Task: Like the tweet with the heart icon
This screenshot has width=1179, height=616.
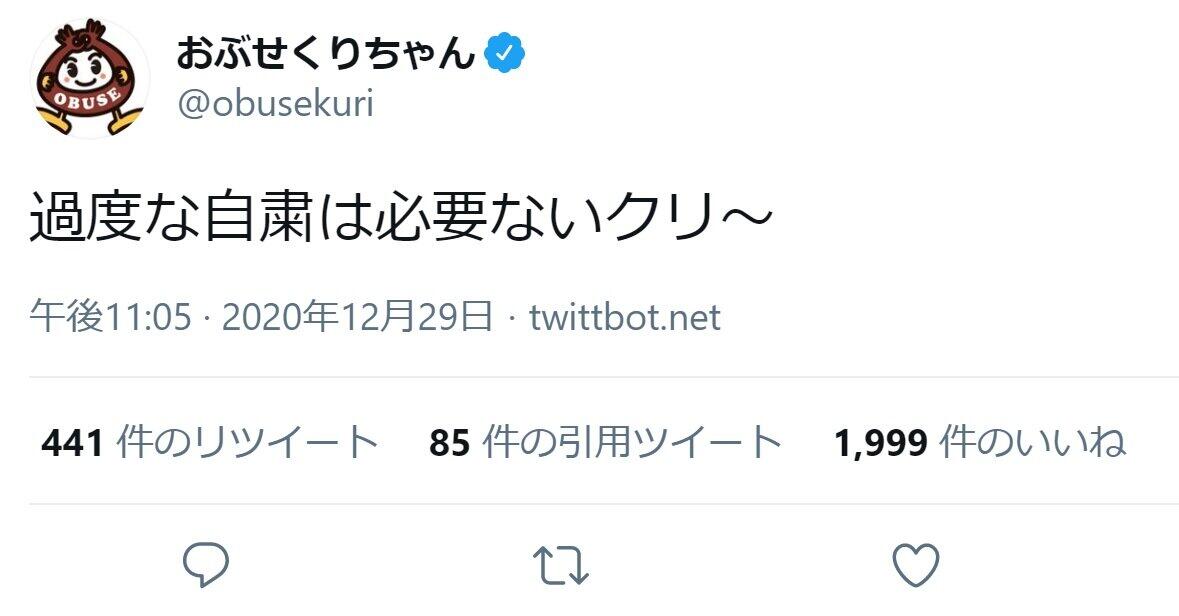Action: 914,565
